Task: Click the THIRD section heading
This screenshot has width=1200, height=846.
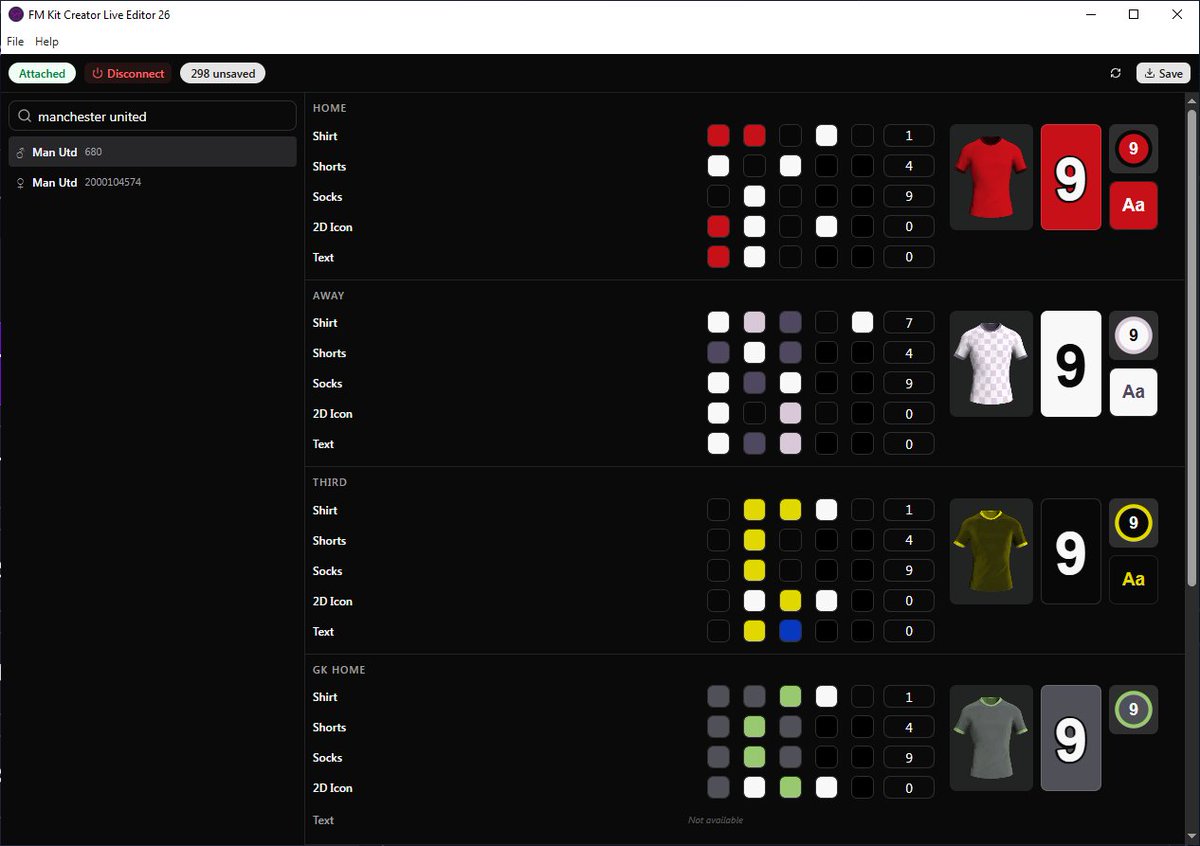Action: click(330, 482)
